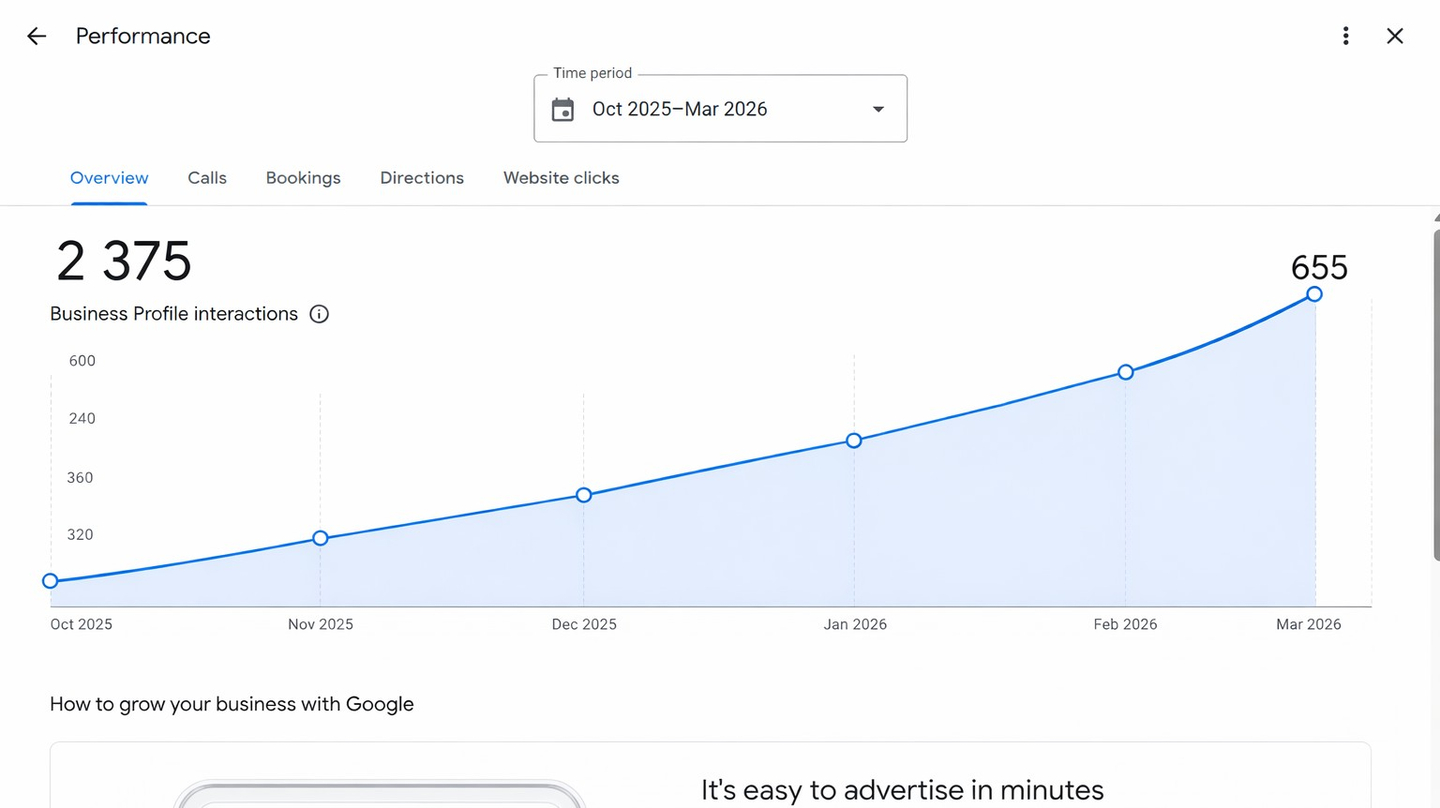The image size is (1440, 808).
Task: Open the three-dot more options menu
Action: click(1346, 36)
